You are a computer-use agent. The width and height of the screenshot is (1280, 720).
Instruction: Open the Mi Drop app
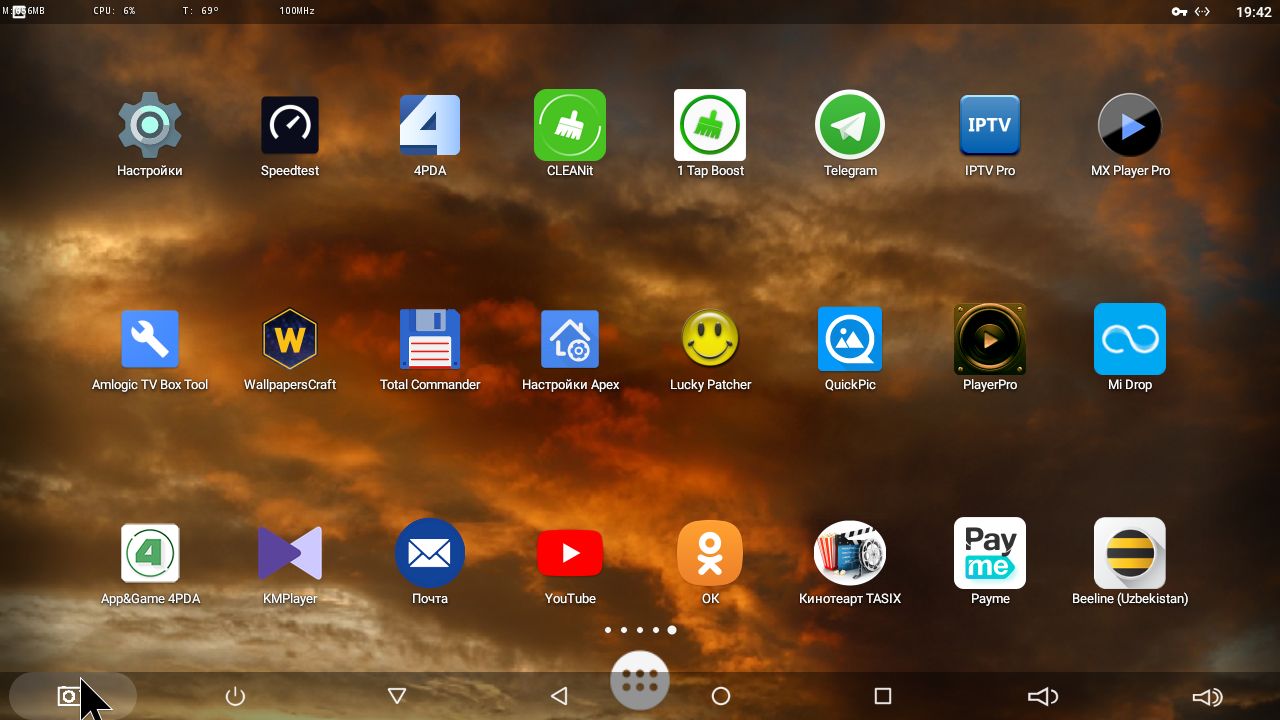click(1130, 339)
